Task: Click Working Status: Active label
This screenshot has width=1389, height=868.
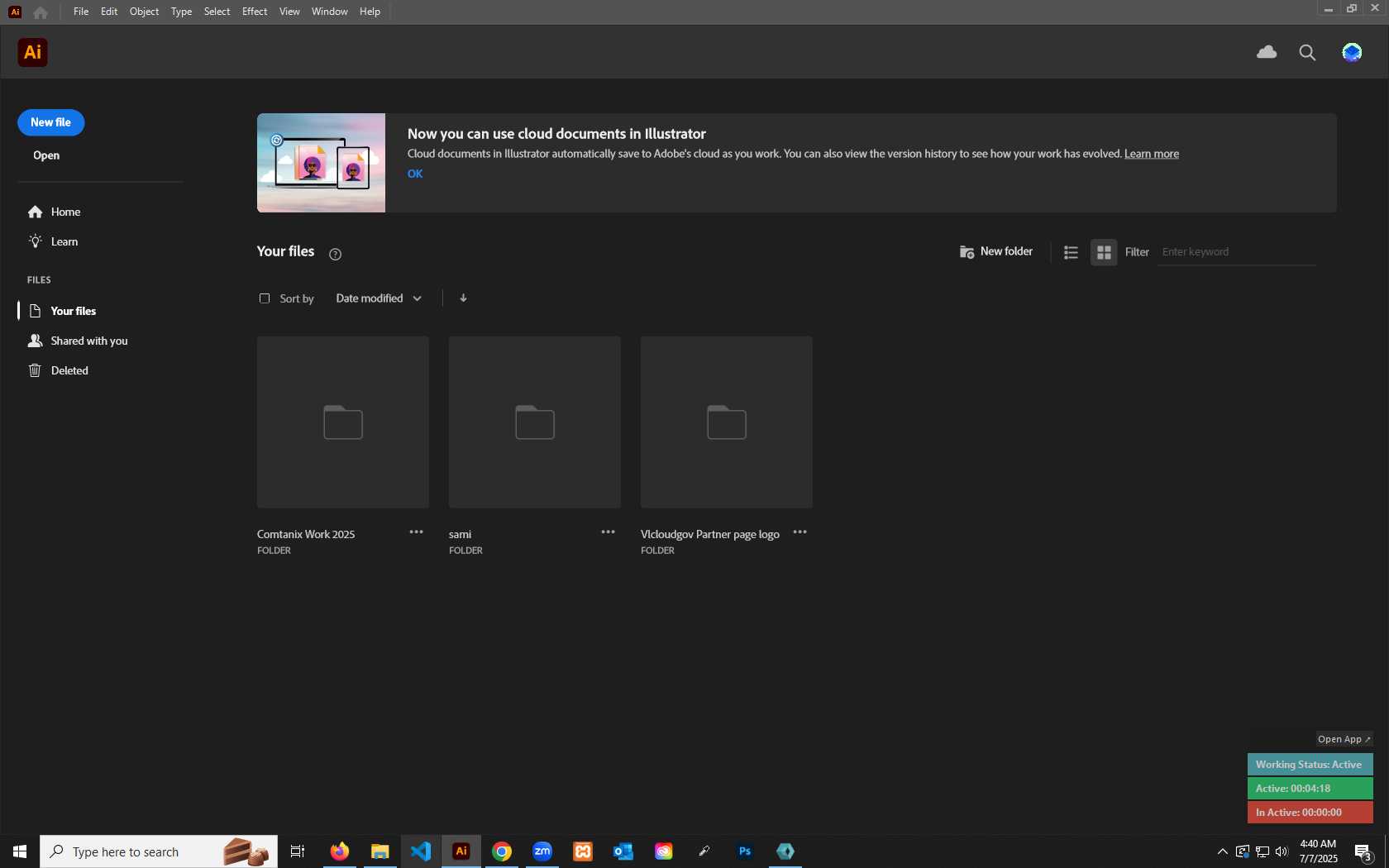Action: point(1310,765)
